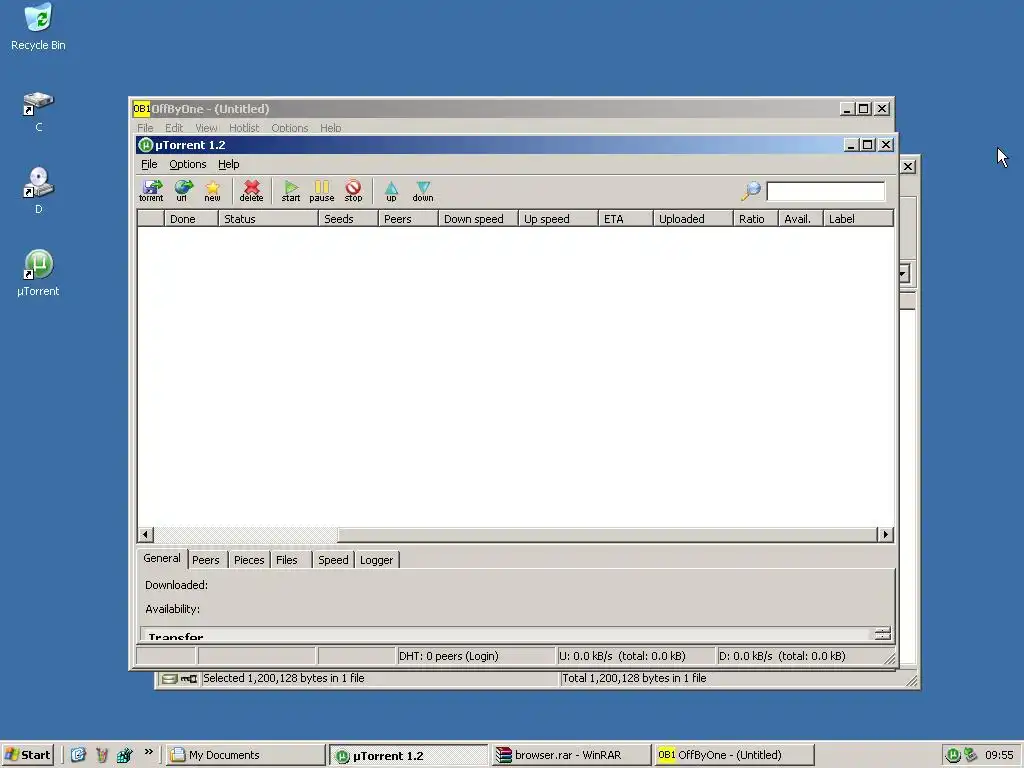Sort by the ETA column header

pos(626,219)
